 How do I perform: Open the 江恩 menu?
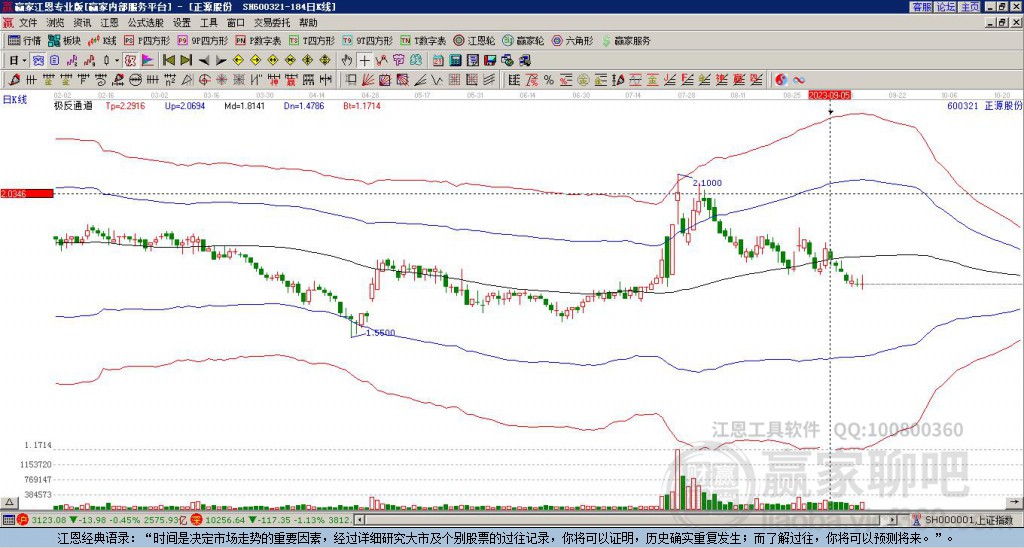coord(109,23)
